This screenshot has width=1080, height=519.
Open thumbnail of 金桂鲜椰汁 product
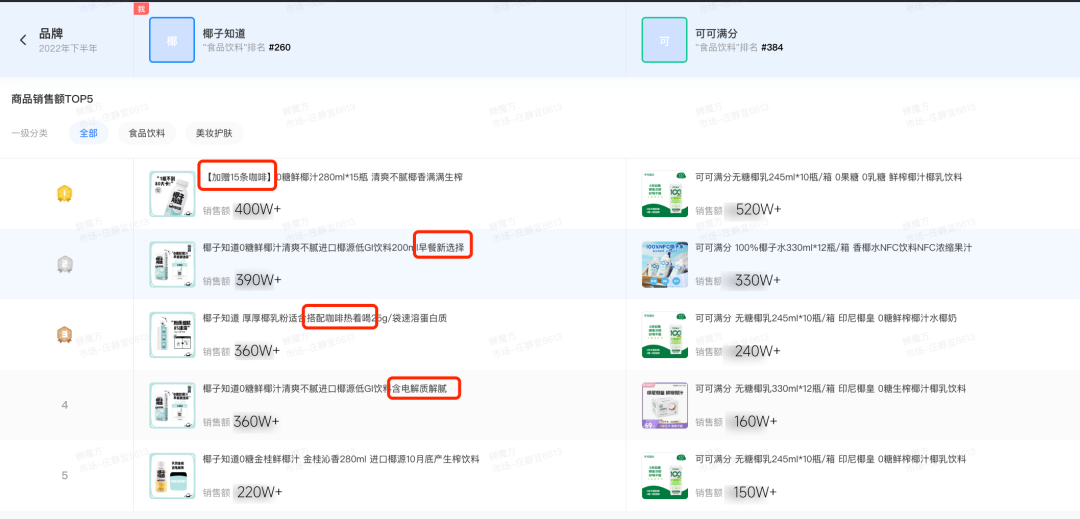[x=172, y=476]
